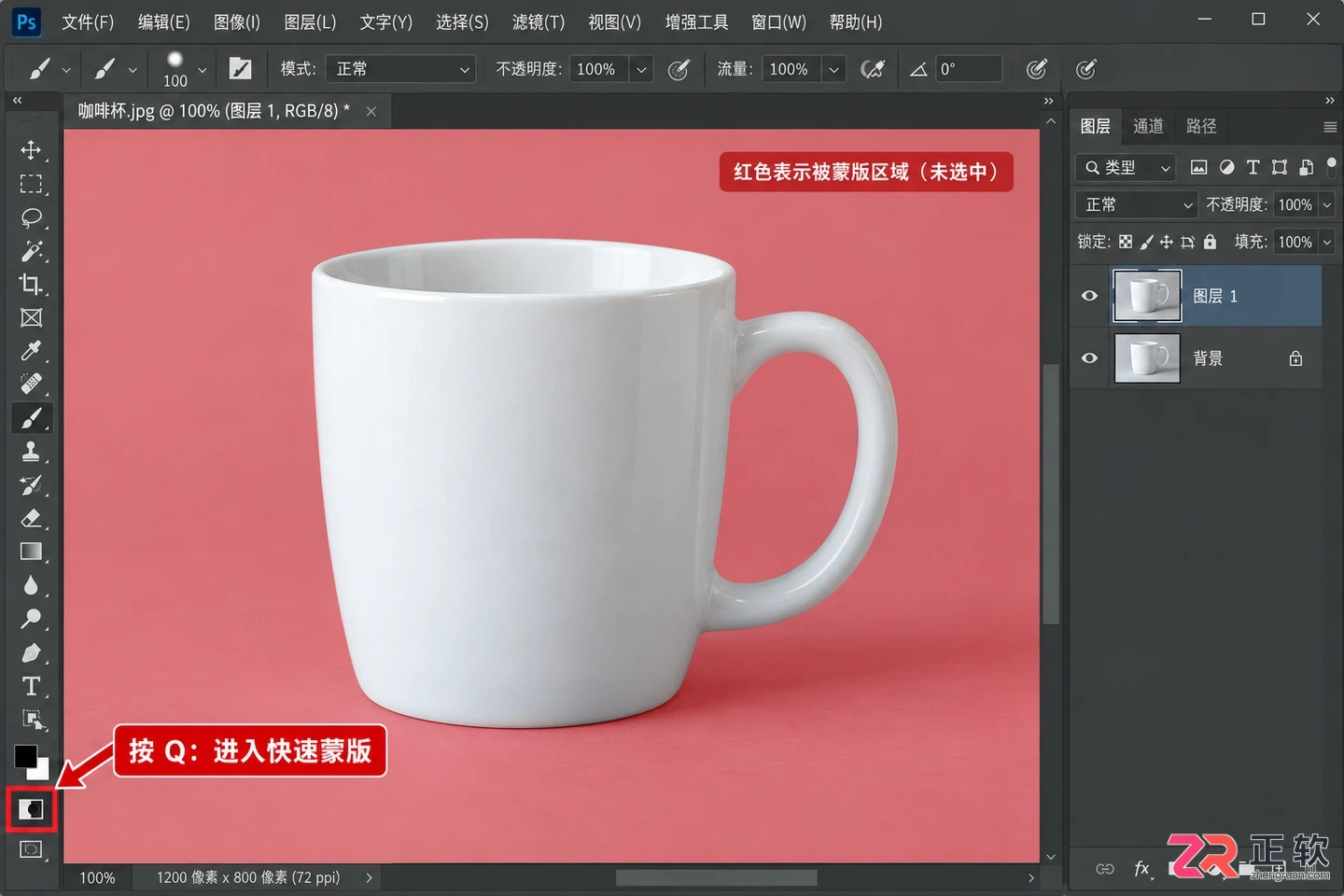Select the Eraser tool

coord(31,518)
